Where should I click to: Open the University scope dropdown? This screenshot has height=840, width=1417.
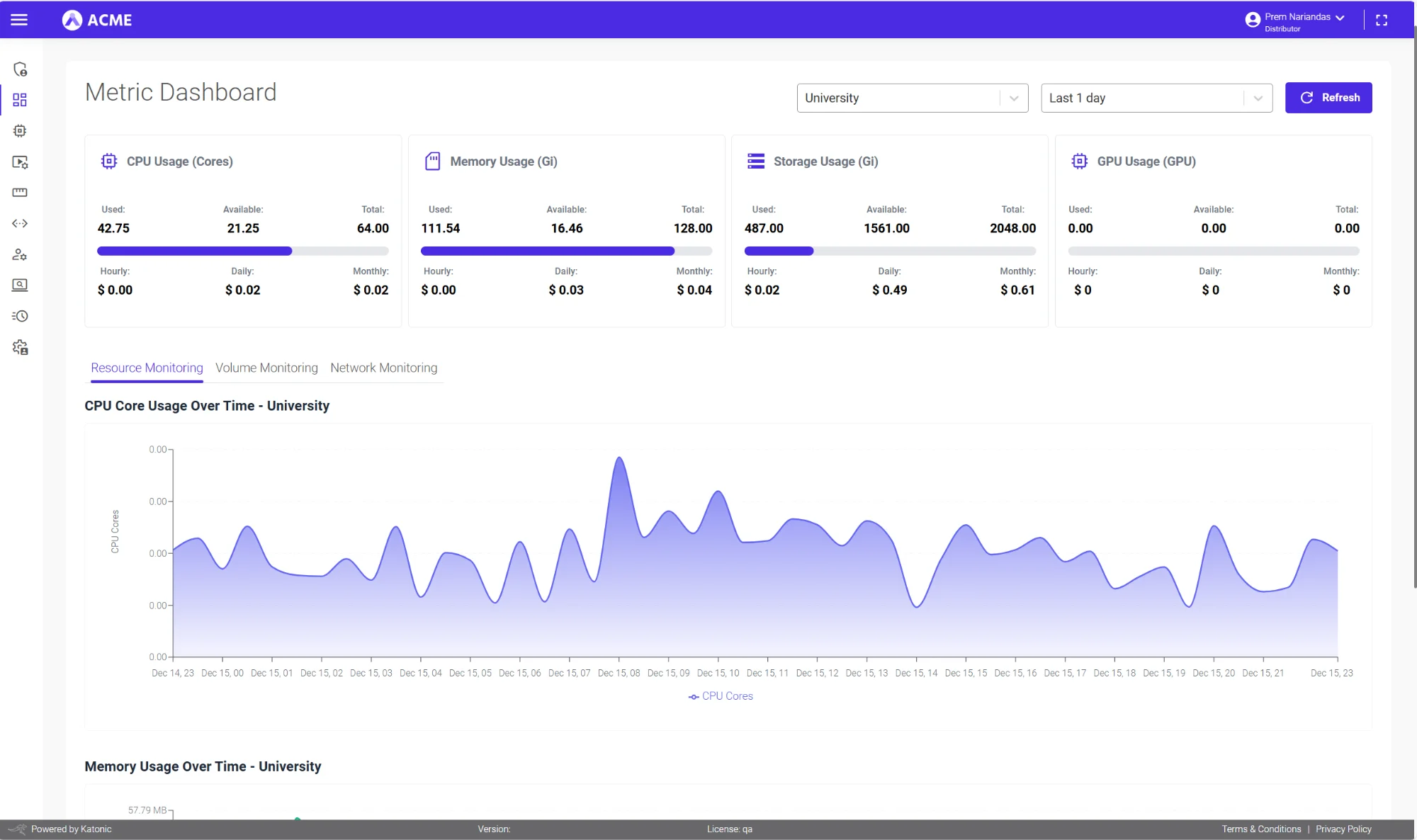pyautogui.click(x=913, y=98)
